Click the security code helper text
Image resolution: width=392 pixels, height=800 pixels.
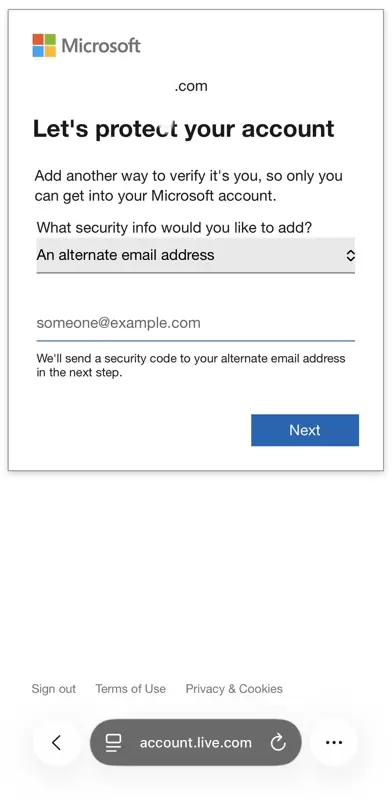191,365
